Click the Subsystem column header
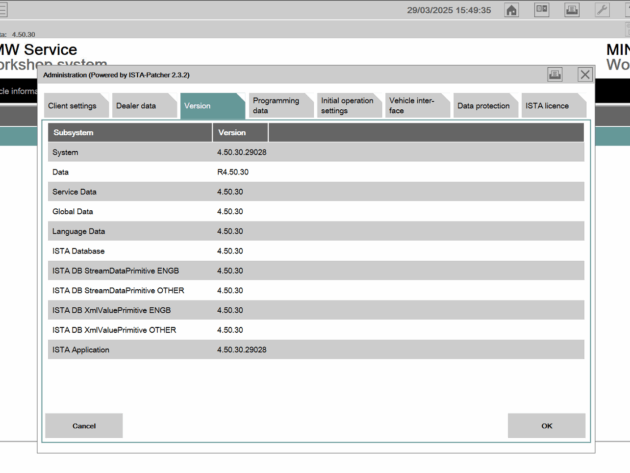Image resolution: width=630 pixels, height=473 pixels. pyautogui.click(x=130, y=133)
